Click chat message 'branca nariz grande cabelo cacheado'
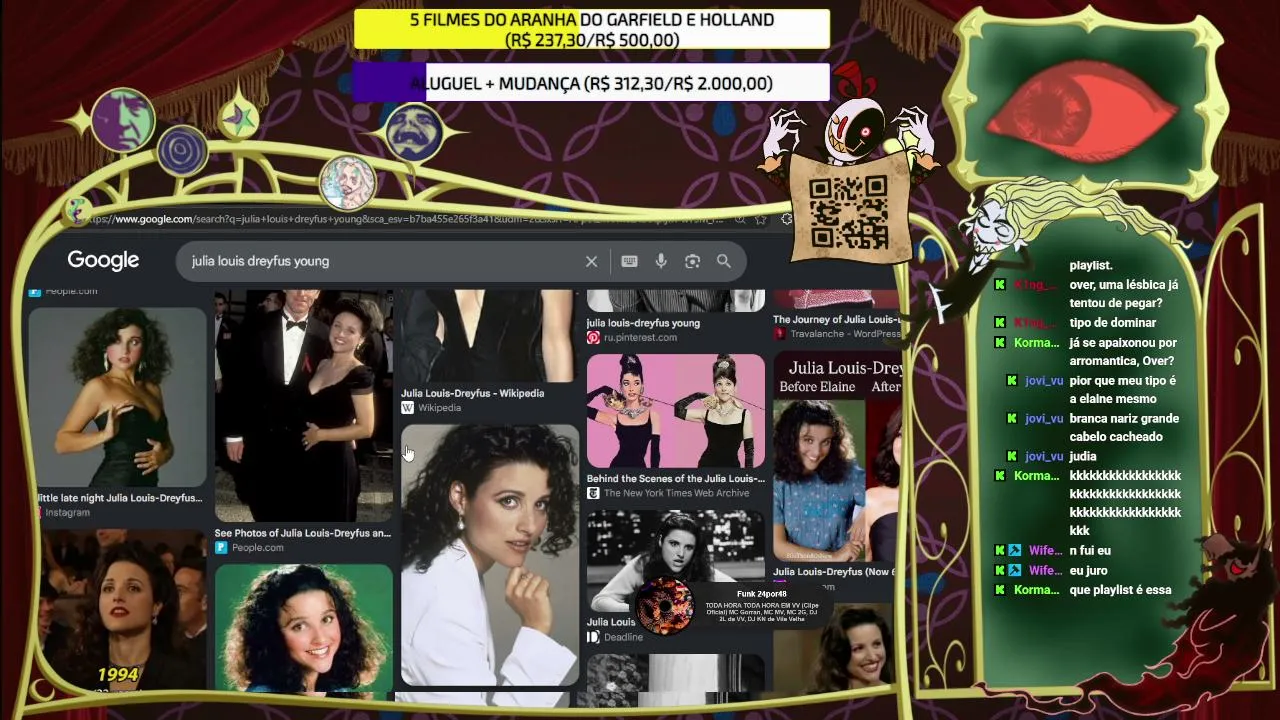 [x=1124, y=428]
